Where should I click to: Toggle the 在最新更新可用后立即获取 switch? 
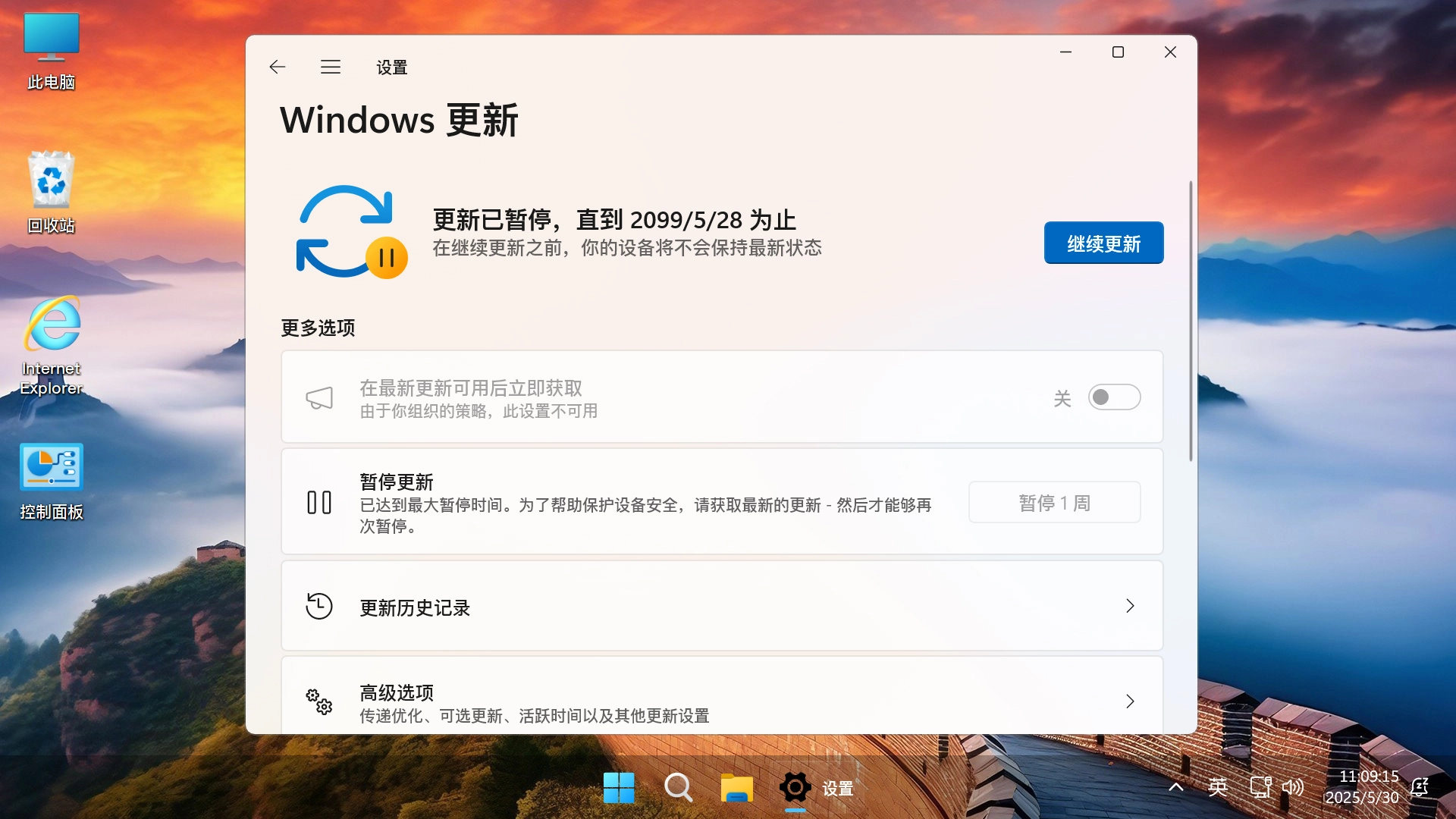1114,397
